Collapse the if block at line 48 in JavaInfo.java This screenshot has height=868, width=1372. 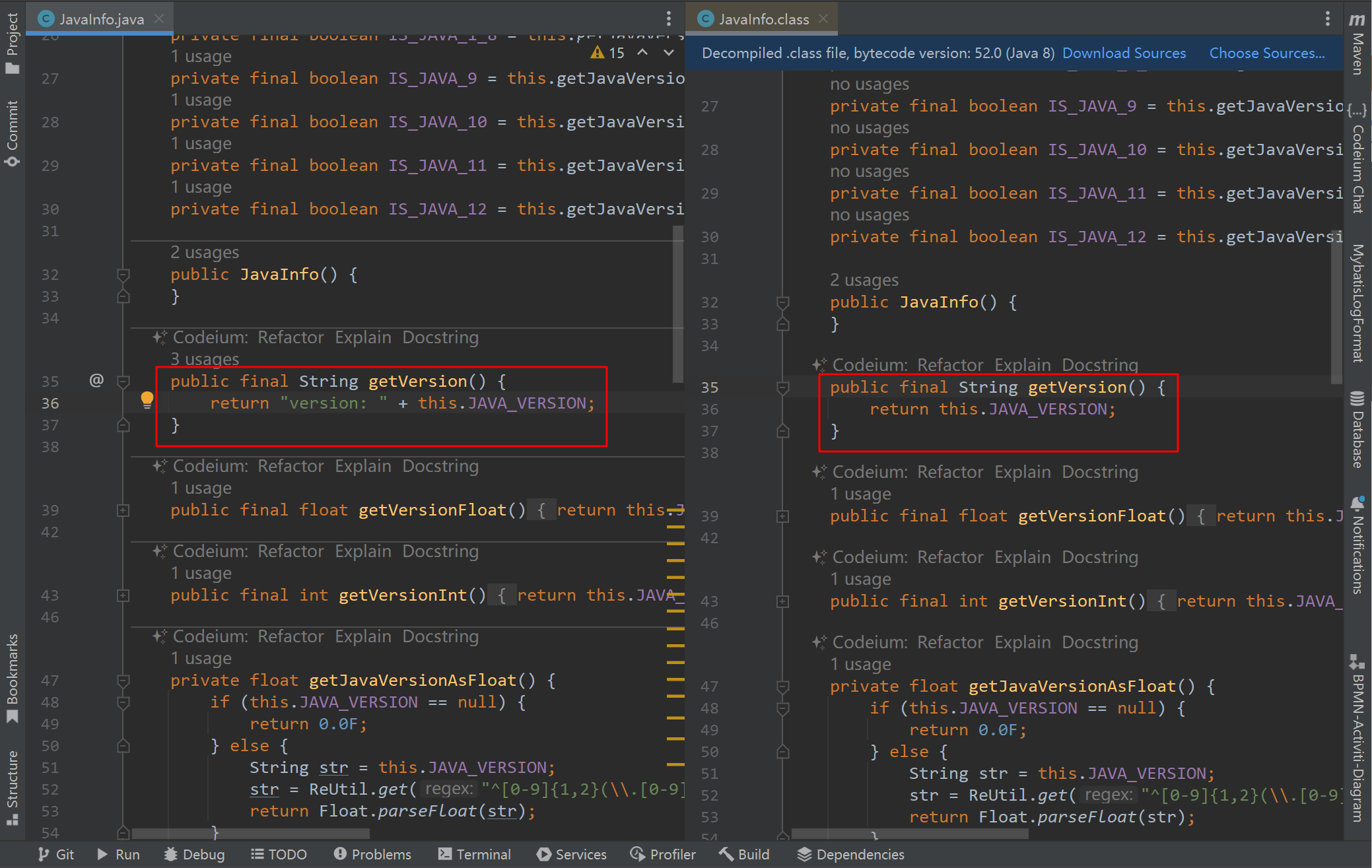coord(123,702)
